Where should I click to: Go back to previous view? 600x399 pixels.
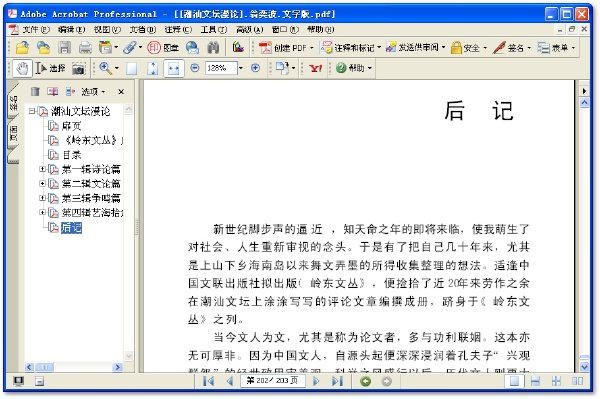click(x=366, y=381)
